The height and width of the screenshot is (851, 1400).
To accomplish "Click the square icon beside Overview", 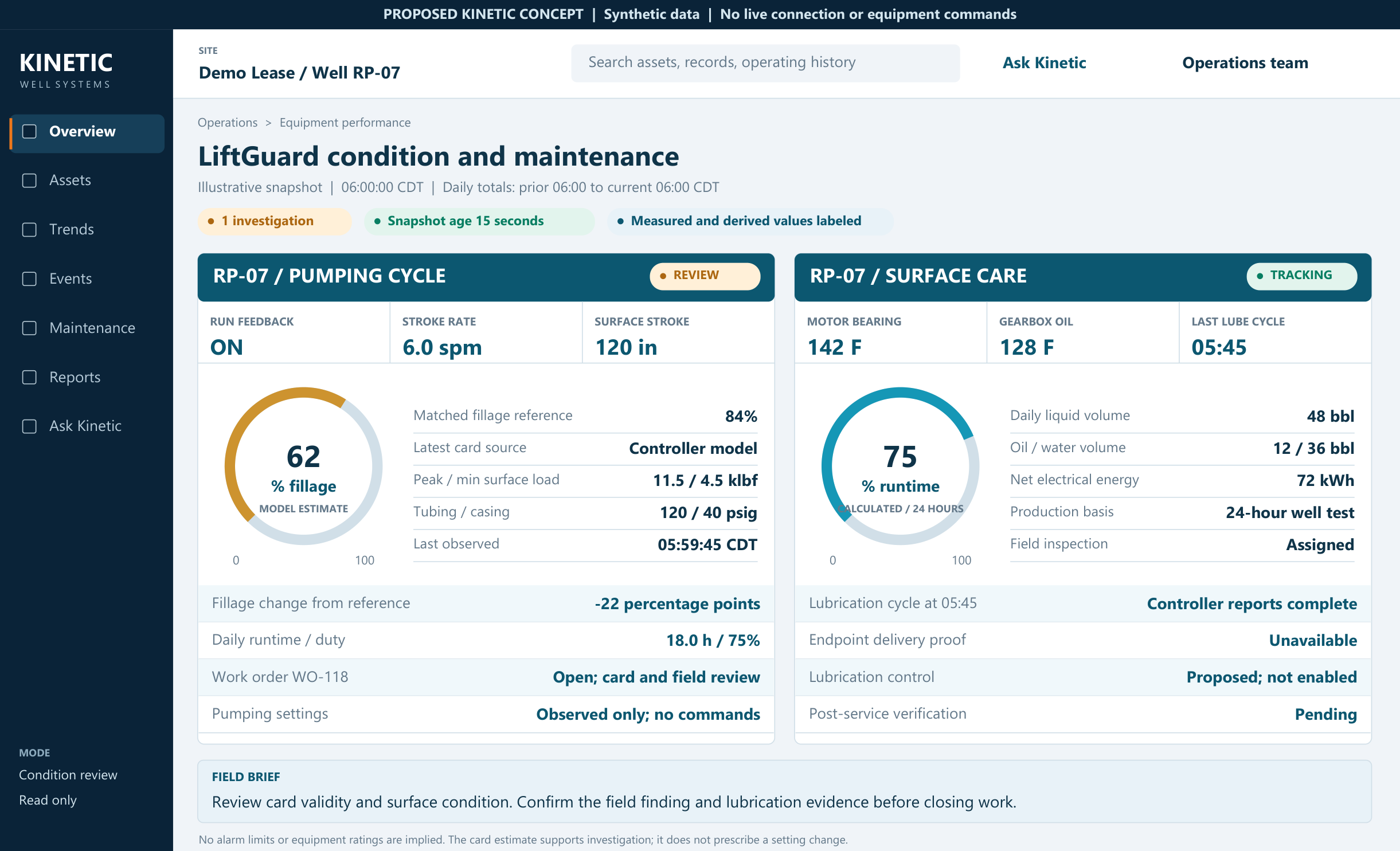I will click(x=29, y=132).
